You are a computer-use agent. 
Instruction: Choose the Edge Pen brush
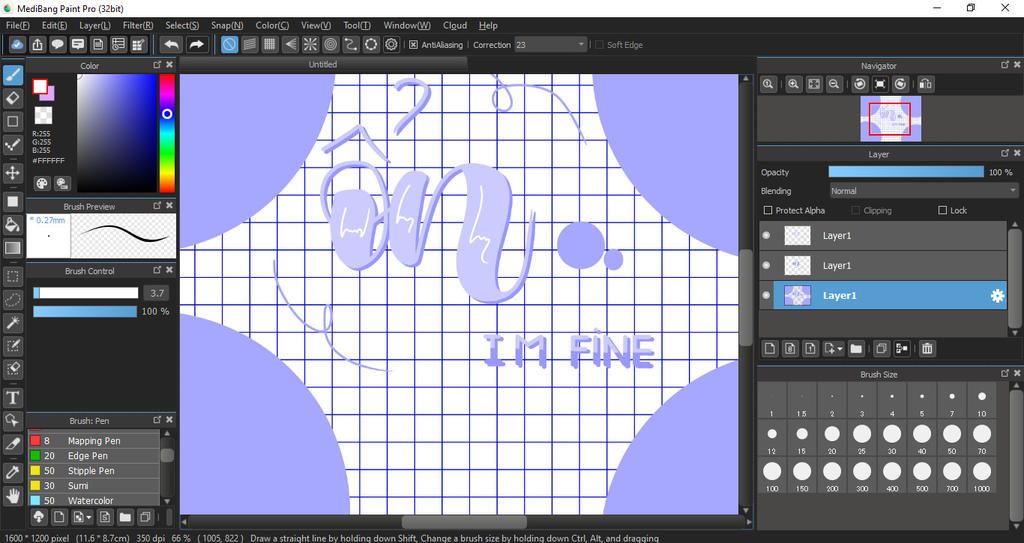(94, 455)
